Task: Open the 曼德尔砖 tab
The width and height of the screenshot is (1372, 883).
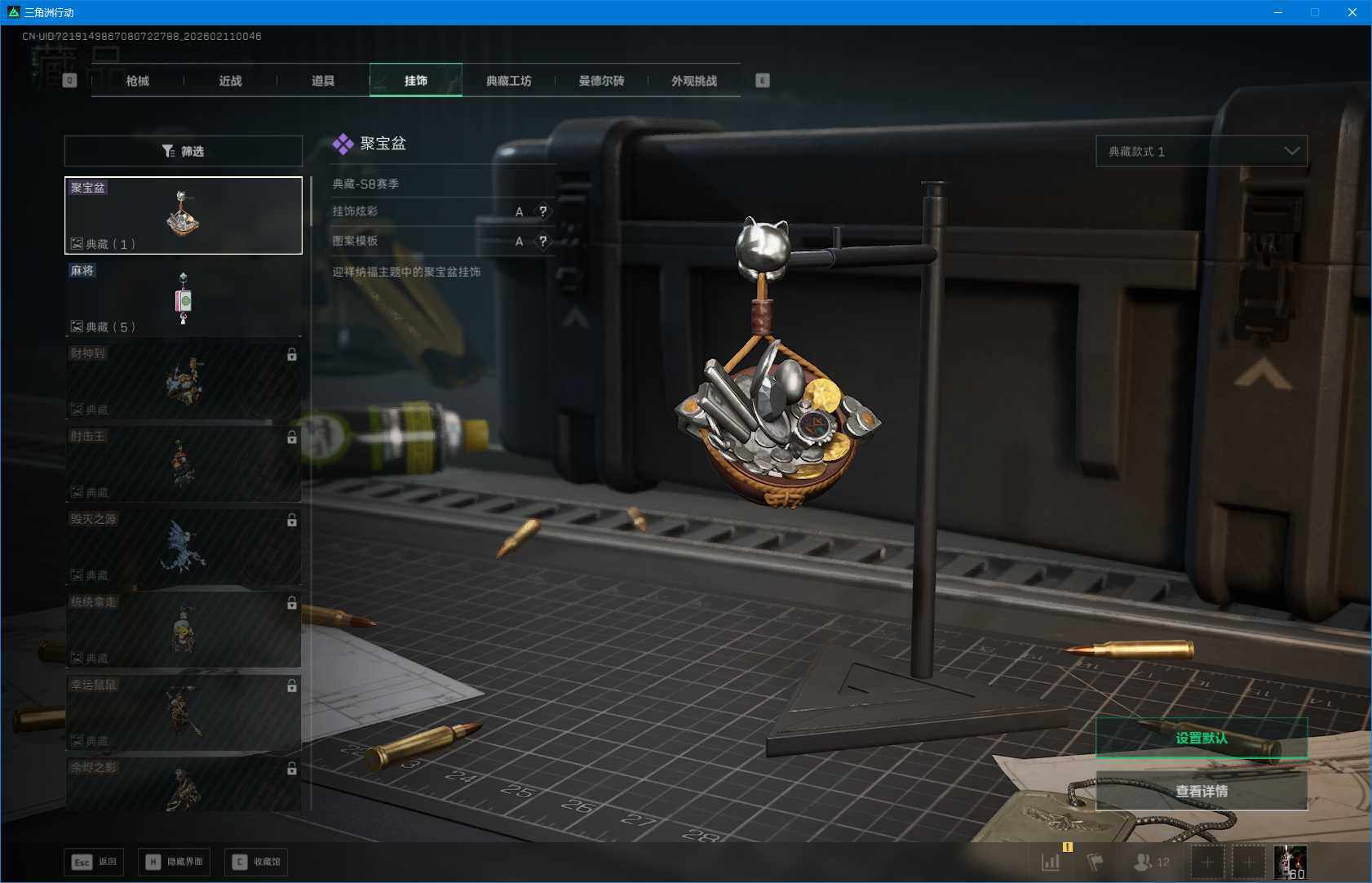Action: point(601,81)
